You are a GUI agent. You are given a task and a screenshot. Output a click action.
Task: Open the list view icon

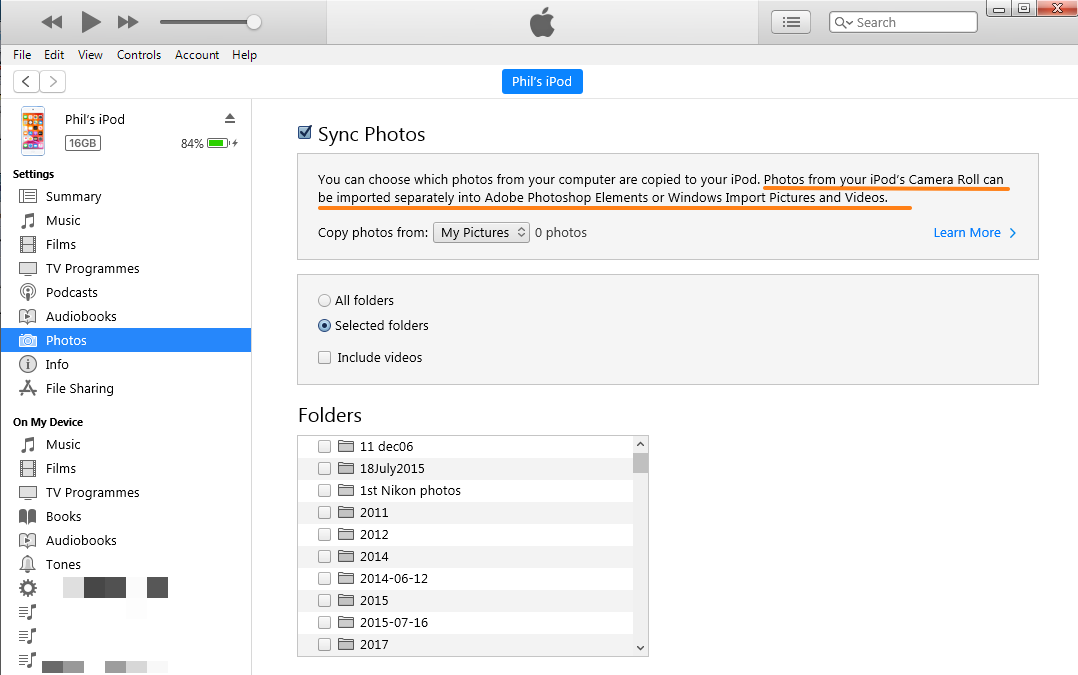tap(791, 22)
